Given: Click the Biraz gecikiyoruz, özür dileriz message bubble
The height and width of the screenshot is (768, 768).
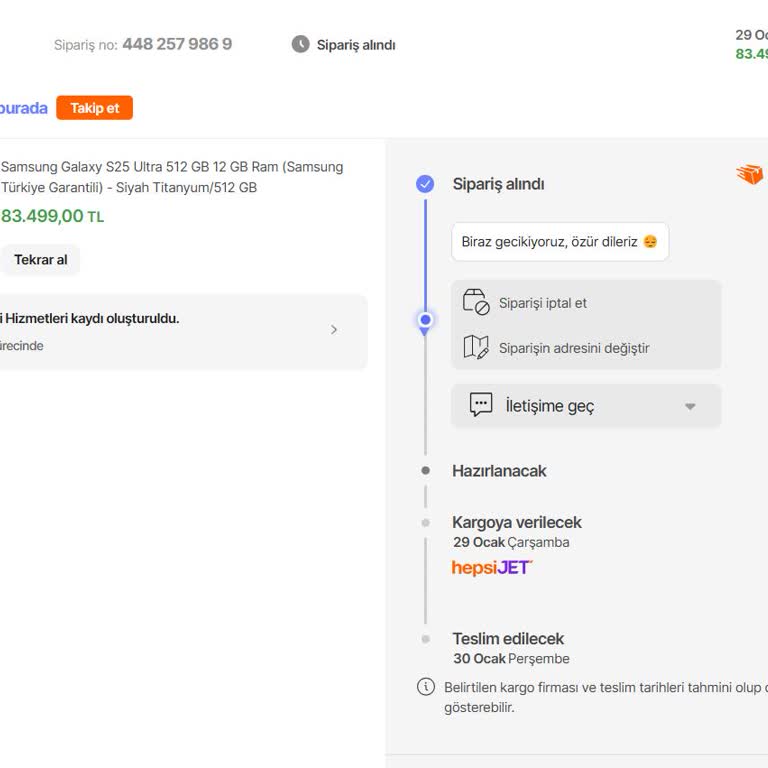Looking at the screenshot, I should pyautogui.click(x=560, y=241).
